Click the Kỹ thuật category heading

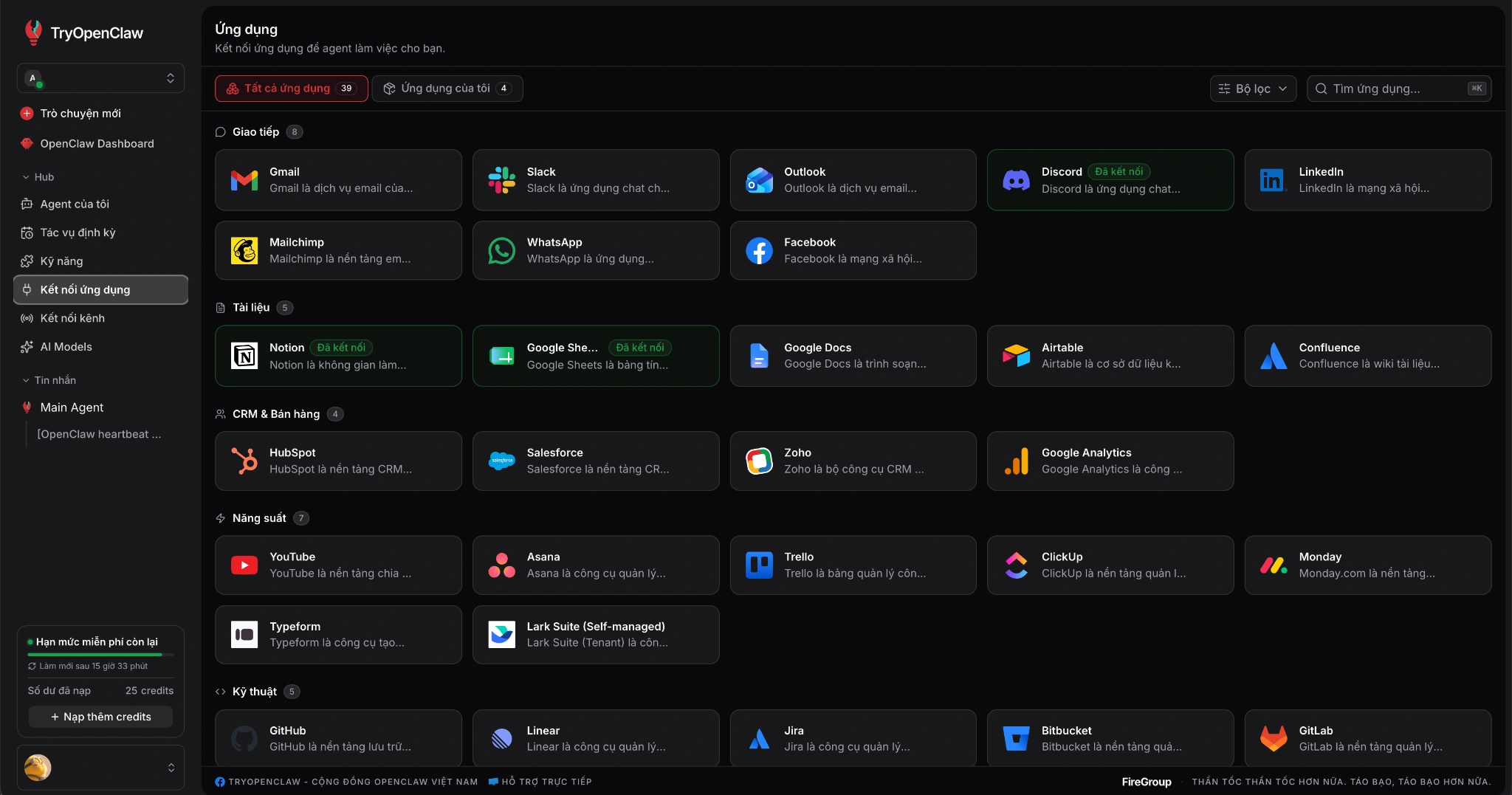point(255,692)
